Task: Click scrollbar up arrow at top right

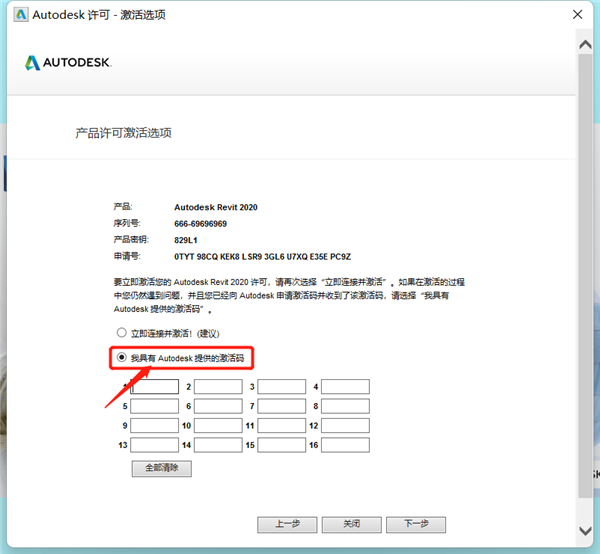Action: point(585,46)
